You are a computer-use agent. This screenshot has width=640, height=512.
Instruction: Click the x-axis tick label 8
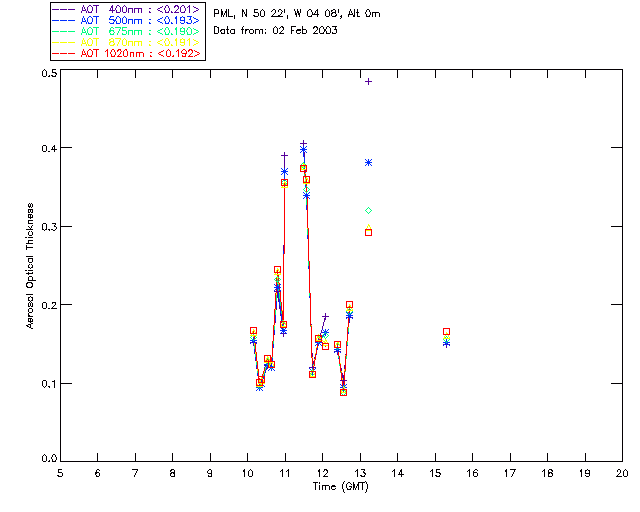pos(173,473)
